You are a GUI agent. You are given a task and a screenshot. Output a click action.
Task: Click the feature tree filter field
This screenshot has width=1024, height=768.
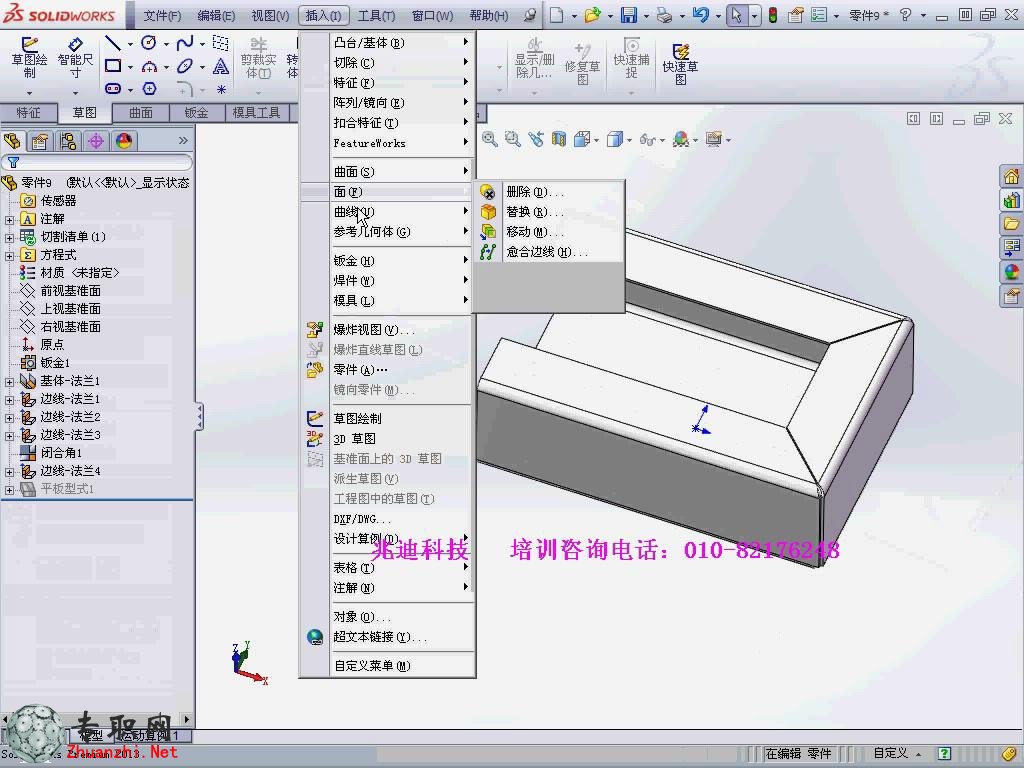(97, 162)
